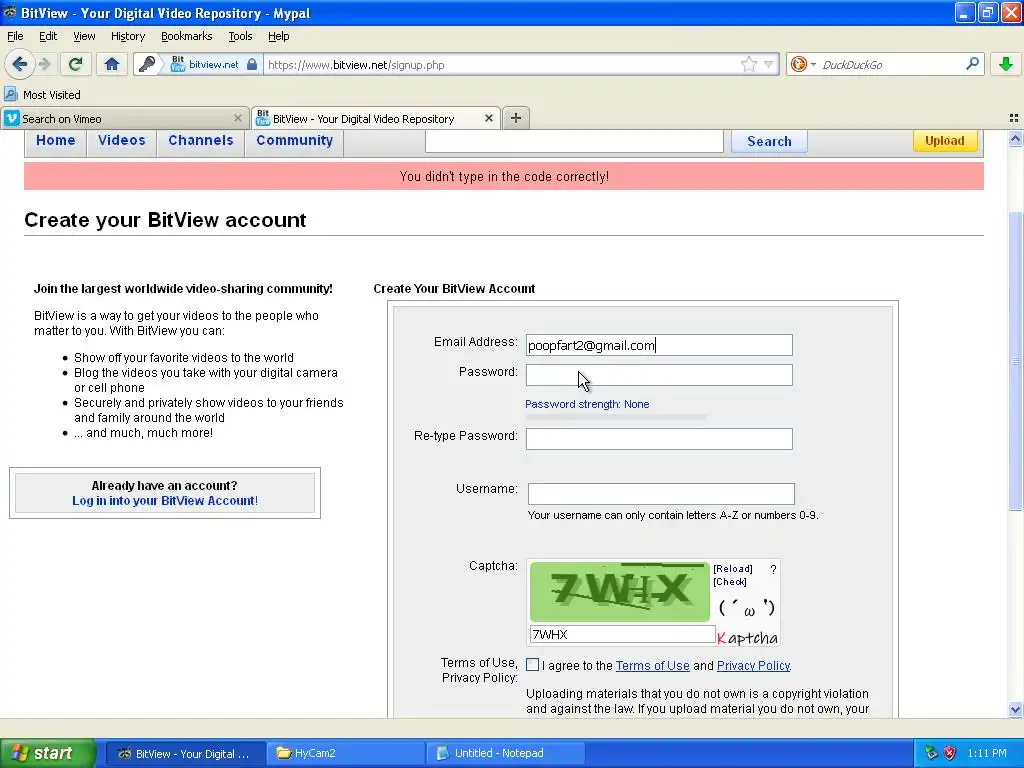The height and width of the screenshot is (768, 1024).
Task: Open the Videos nav link
Action: [x=121, y=140]
